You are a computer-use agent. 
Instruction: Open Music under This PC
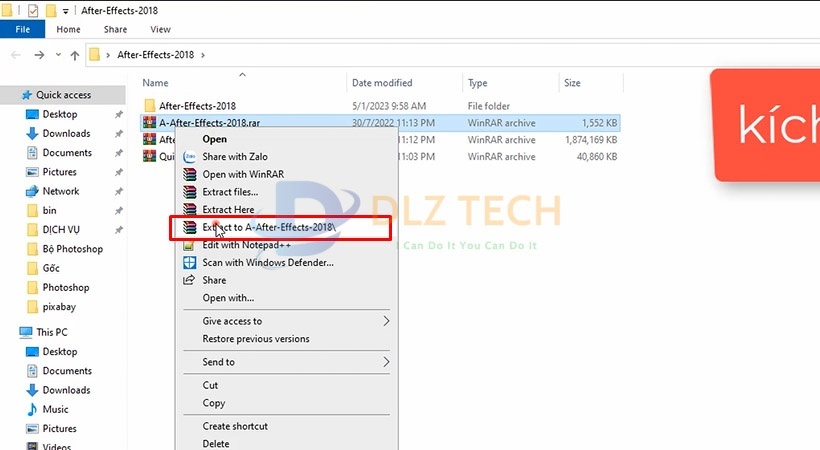click(55, 409)
